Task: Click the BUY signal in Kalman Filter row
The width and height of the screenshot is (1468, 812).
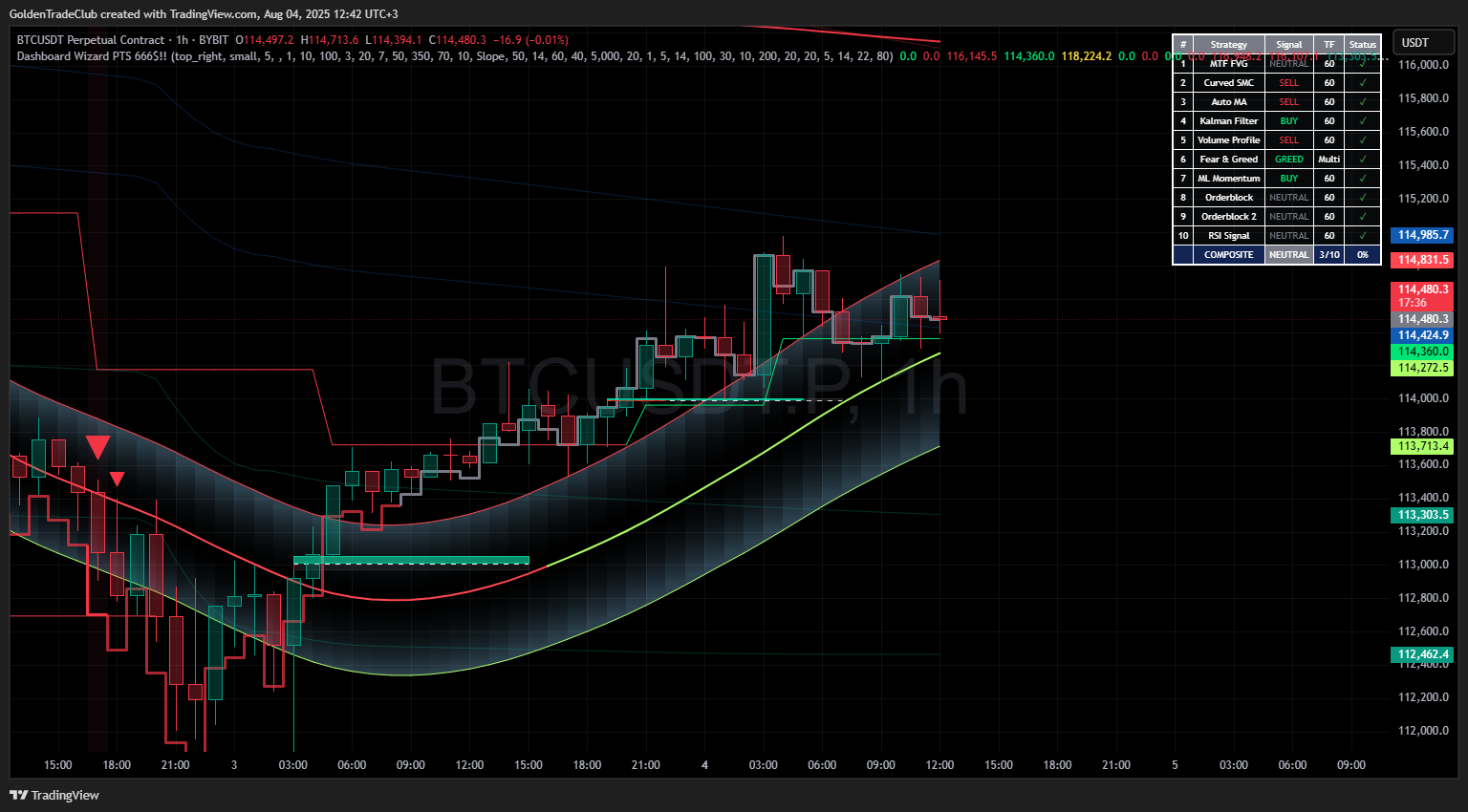Action: 1289,121
